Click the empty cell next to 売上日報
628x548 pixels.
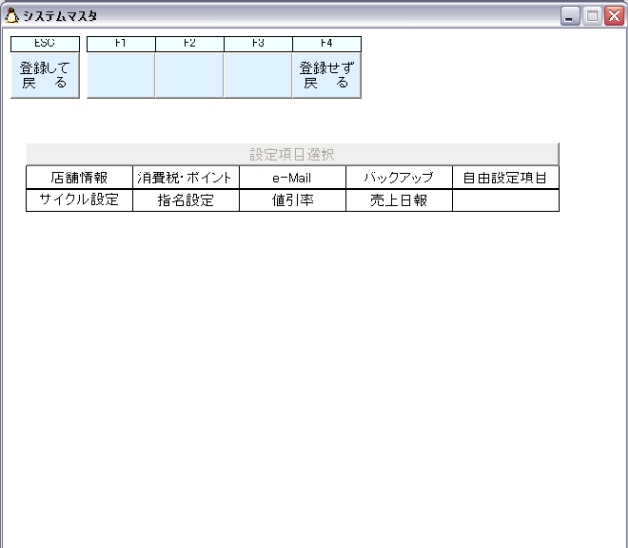coord(505,200)
